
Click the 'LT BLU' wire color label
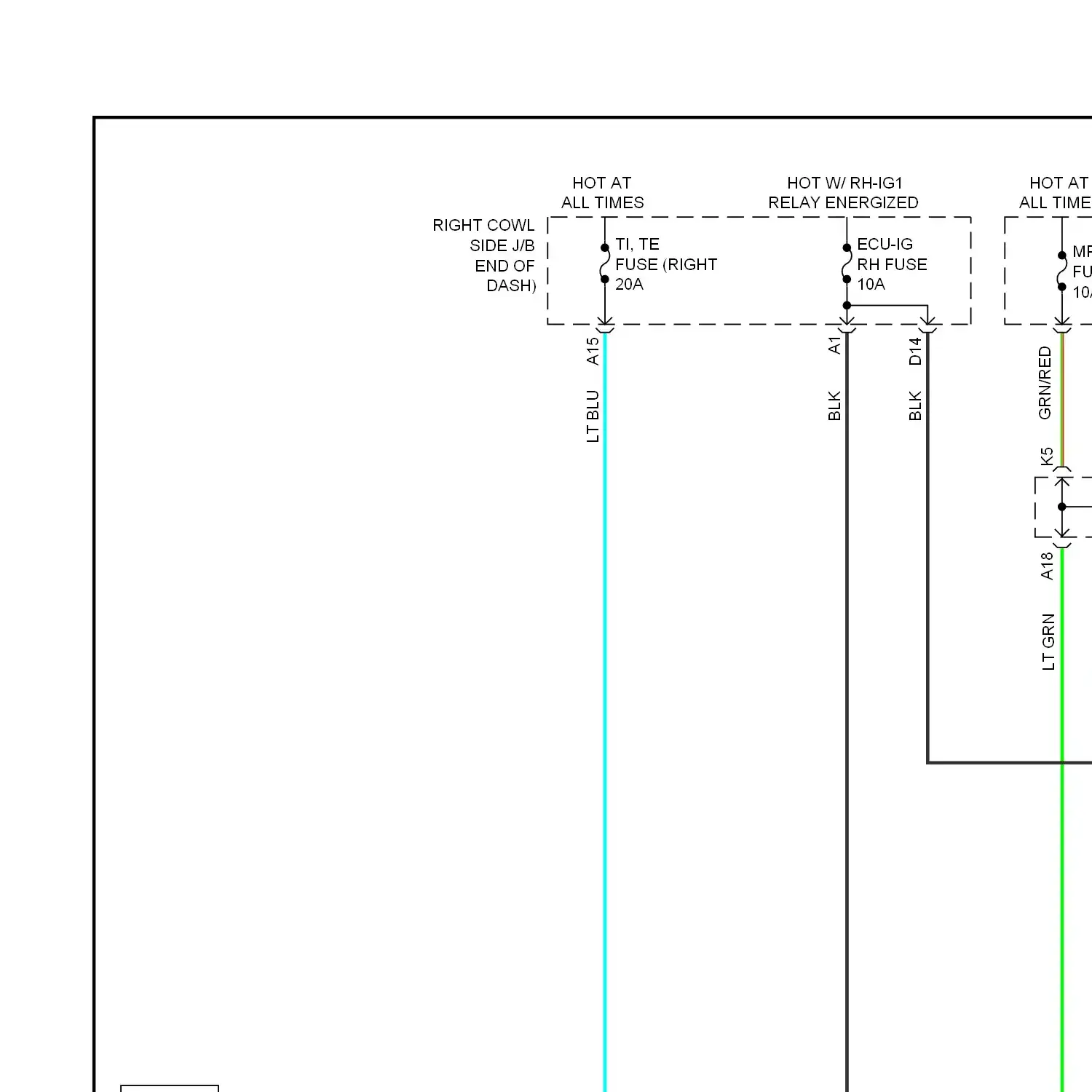[x=593, y=416]
